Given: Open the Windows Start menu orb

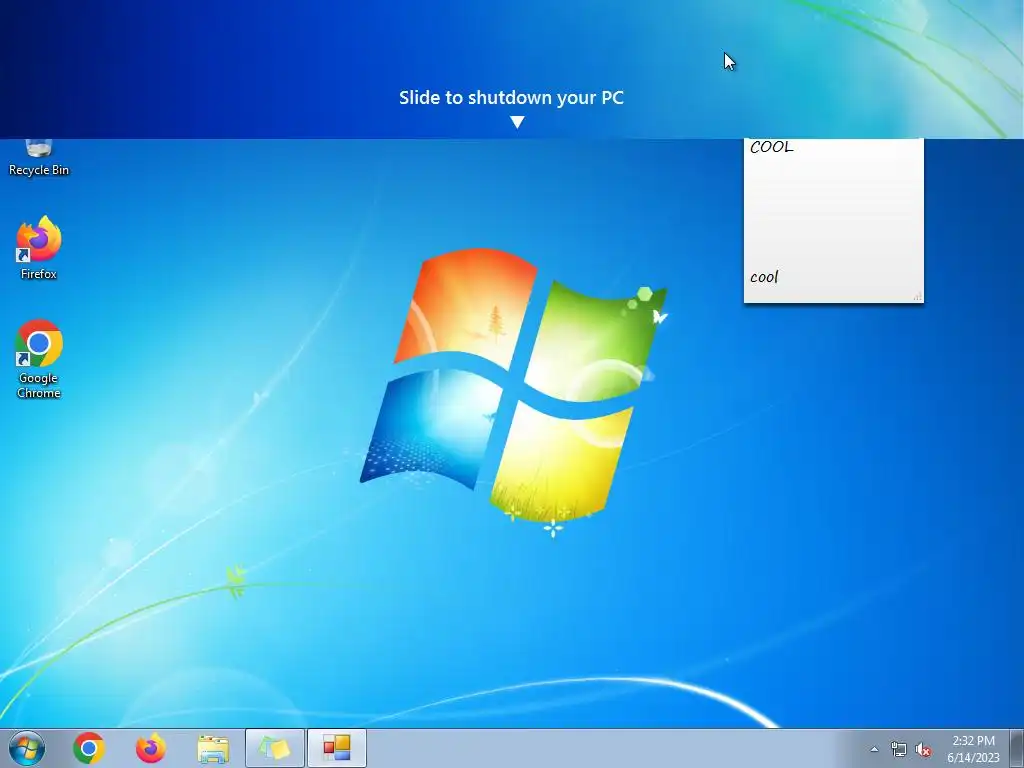Looking at the screenshot, I should [27, 748].
